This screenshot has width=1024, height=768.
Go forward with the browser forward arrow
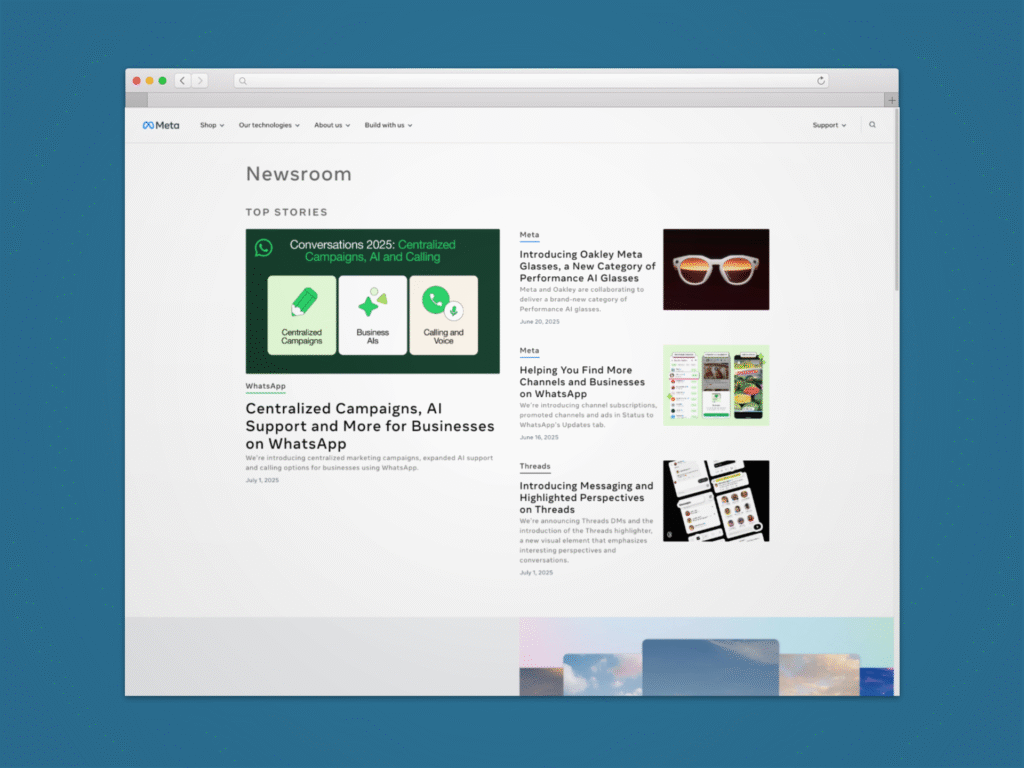[200, 80]
